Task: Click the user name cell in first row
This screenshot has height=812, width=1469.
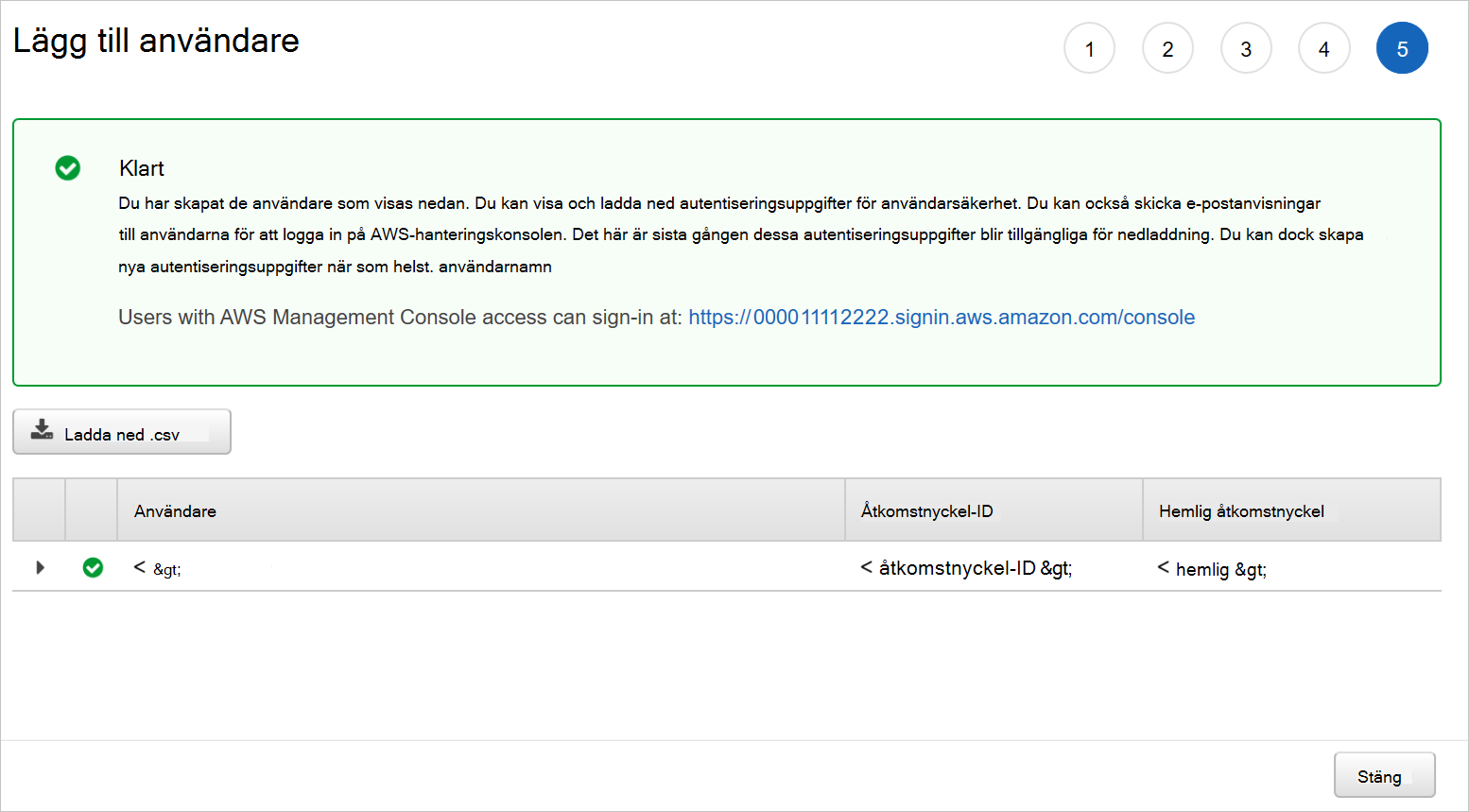Action: (481, 567)
